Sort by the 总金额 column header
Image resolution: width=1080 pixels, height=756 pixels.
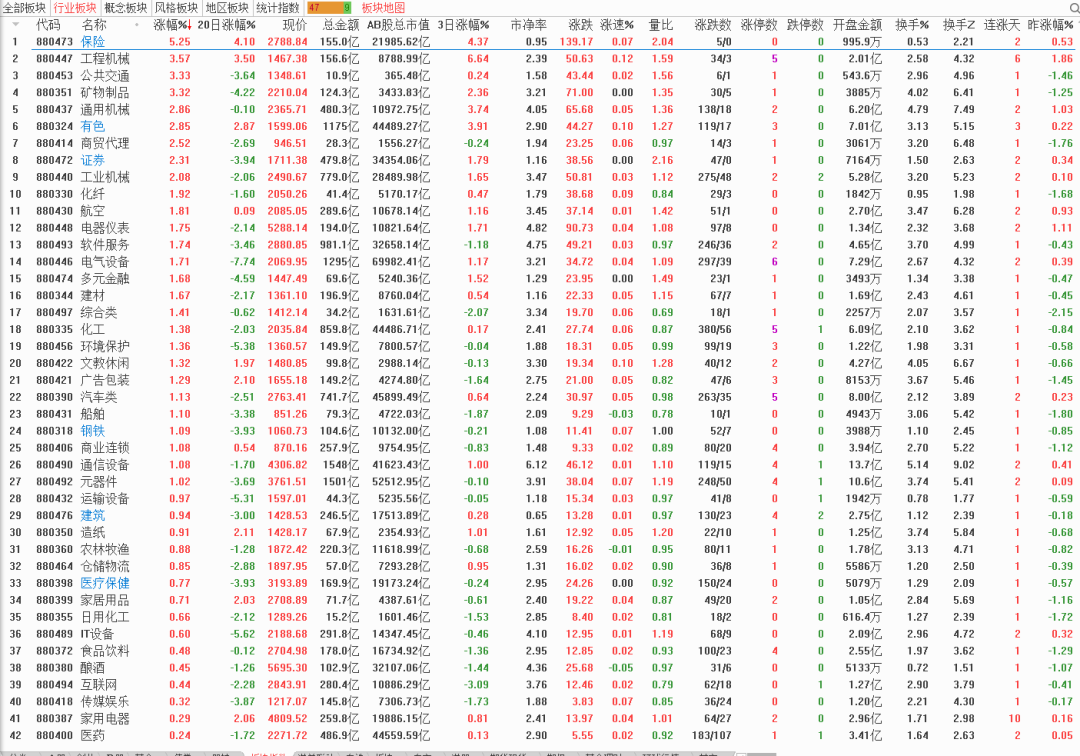click(x=341, y=25)
